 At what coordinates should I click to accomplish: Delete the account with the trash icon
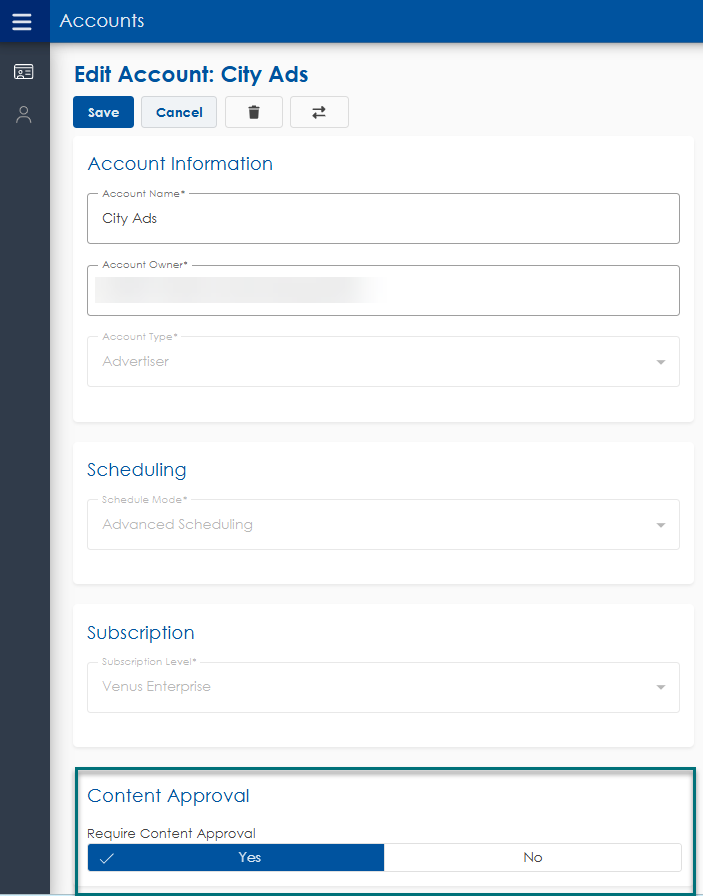point(254,113)
